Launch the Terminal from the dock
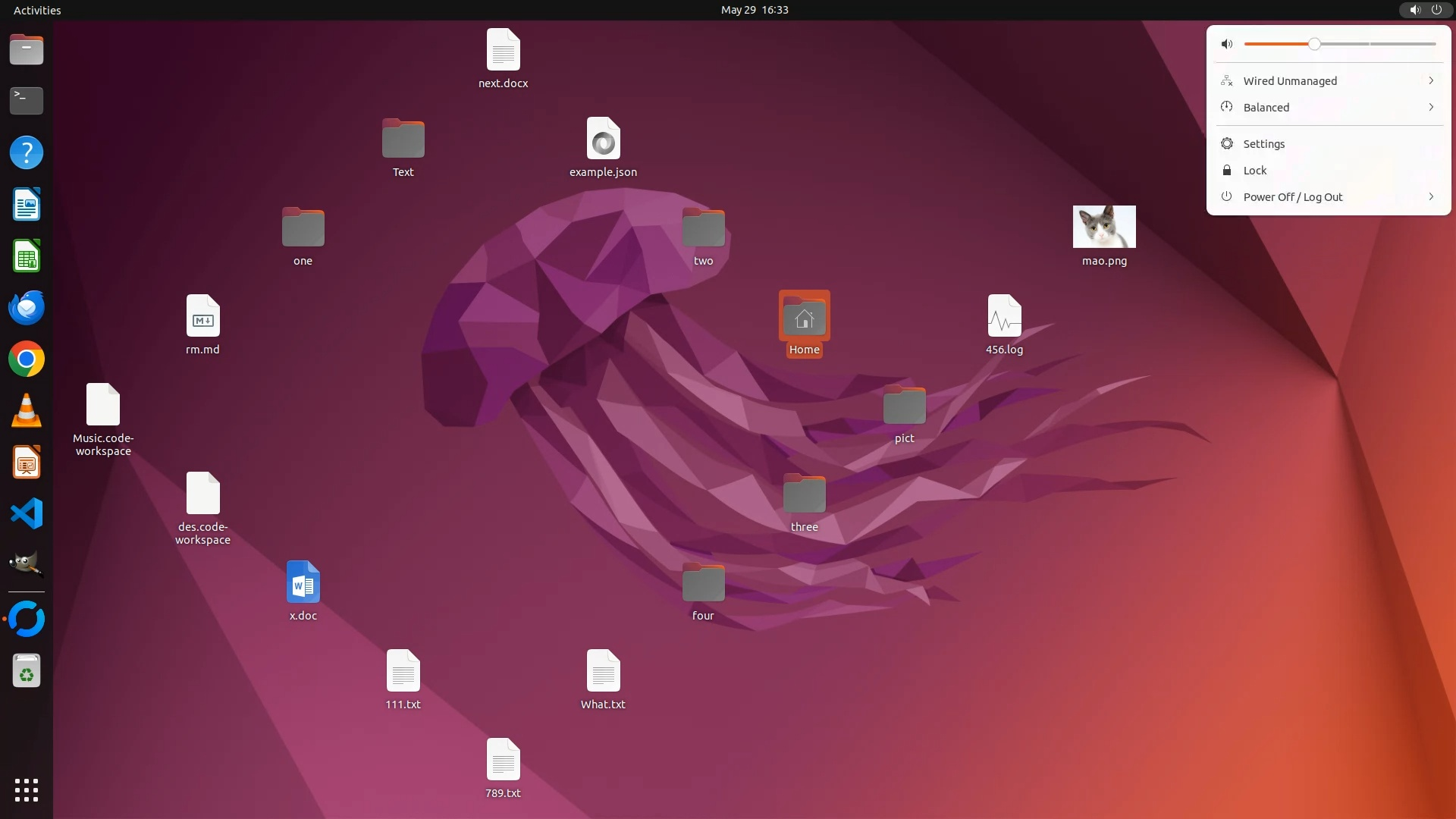 pos(27,100)
